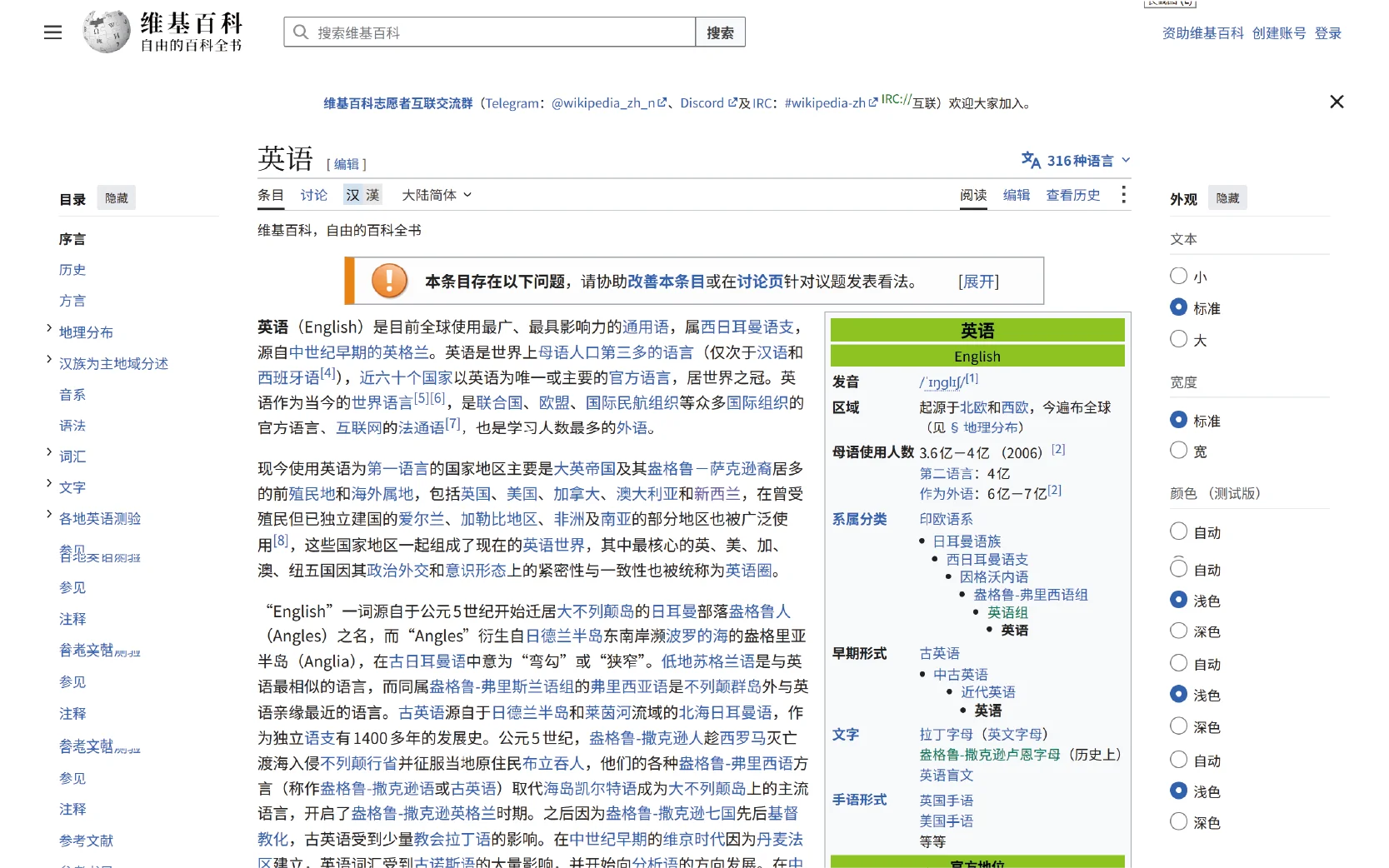Open the 资助维基百科 donate link
Screen dimensions: 1389x868
1203,33
